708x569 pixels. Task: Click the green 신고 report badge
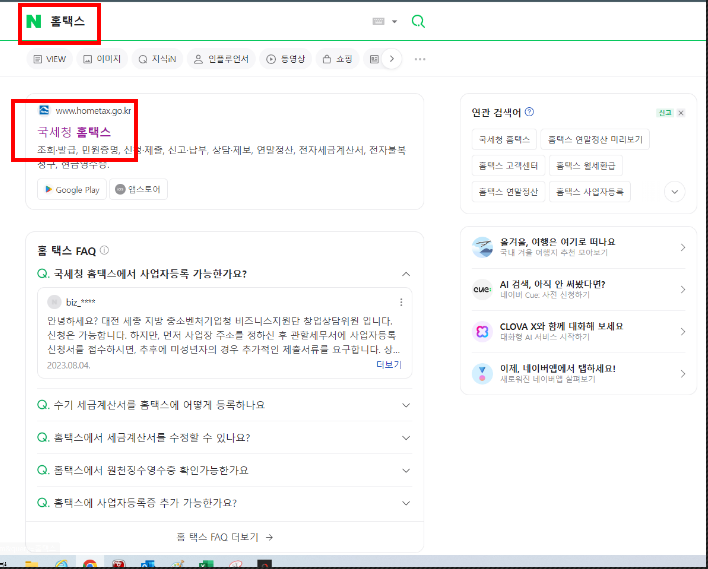[x=665, y=113]
